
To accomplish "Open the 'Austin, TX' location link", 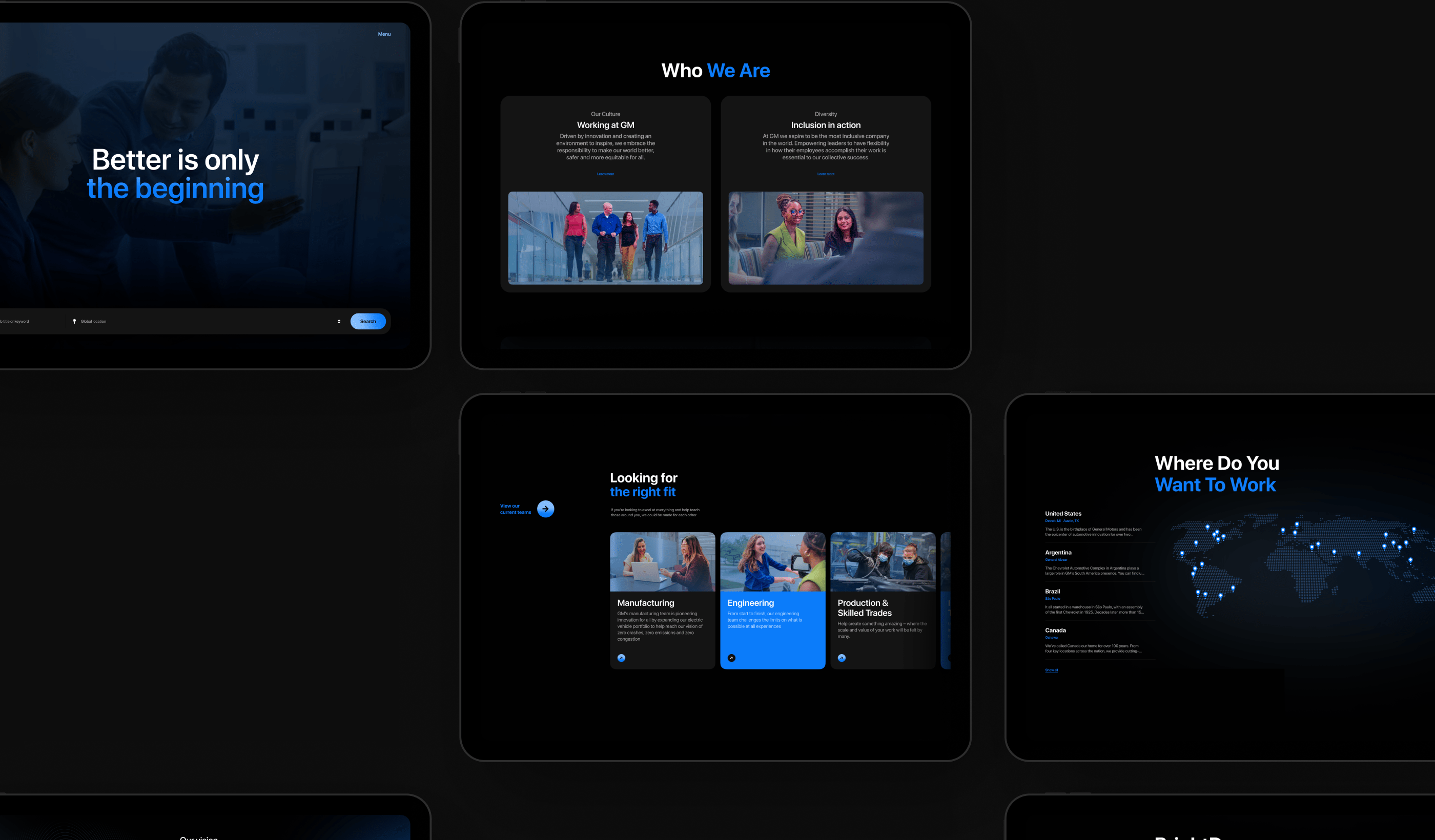I will (x=1071, y=521).
